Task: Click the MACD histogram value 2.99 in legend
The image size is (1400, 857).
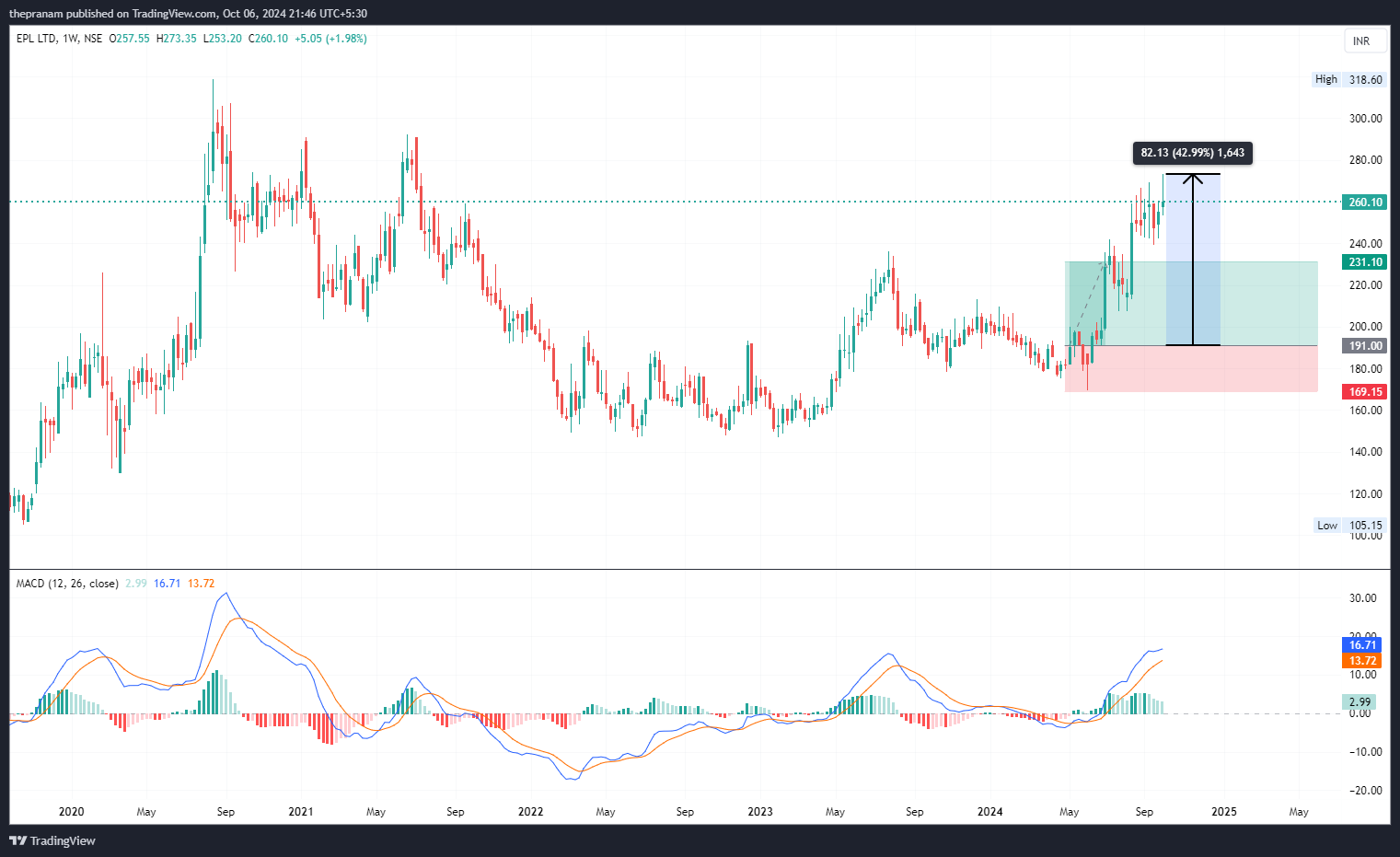Action: (136, 584)
